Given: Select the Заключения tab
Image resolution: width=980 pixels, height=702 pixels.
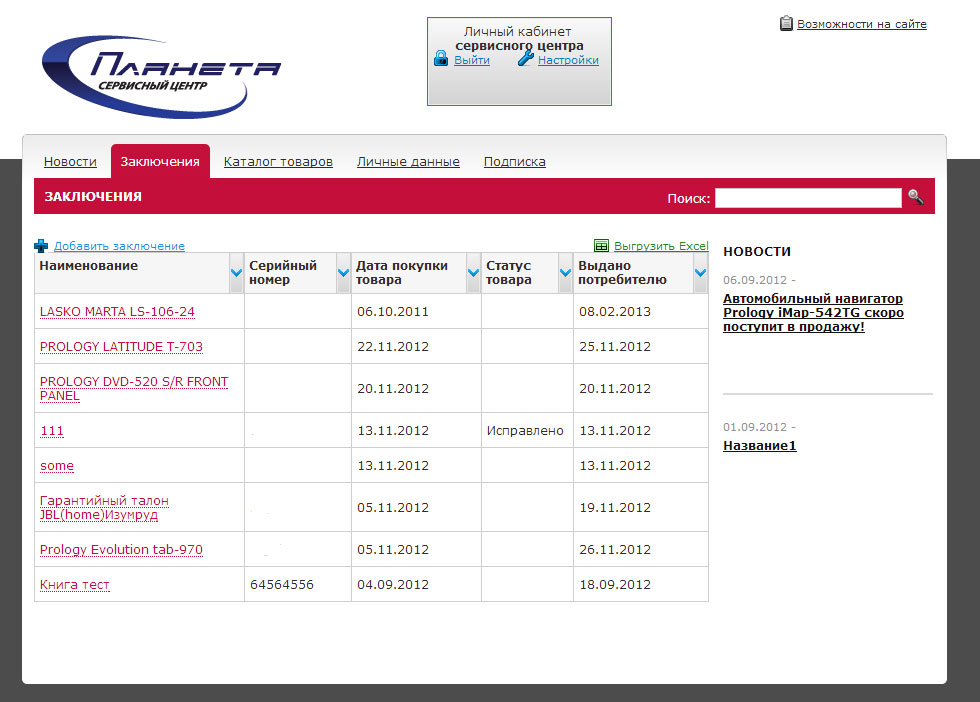Looking at the screenshot, I should (x=160, y=161).
